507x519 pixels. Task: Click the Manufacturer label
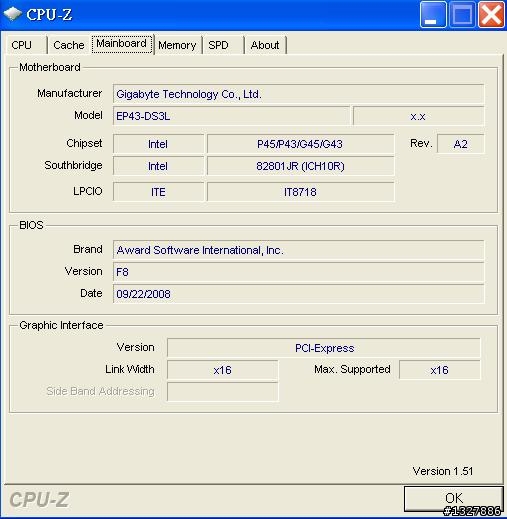coord(69,93)
